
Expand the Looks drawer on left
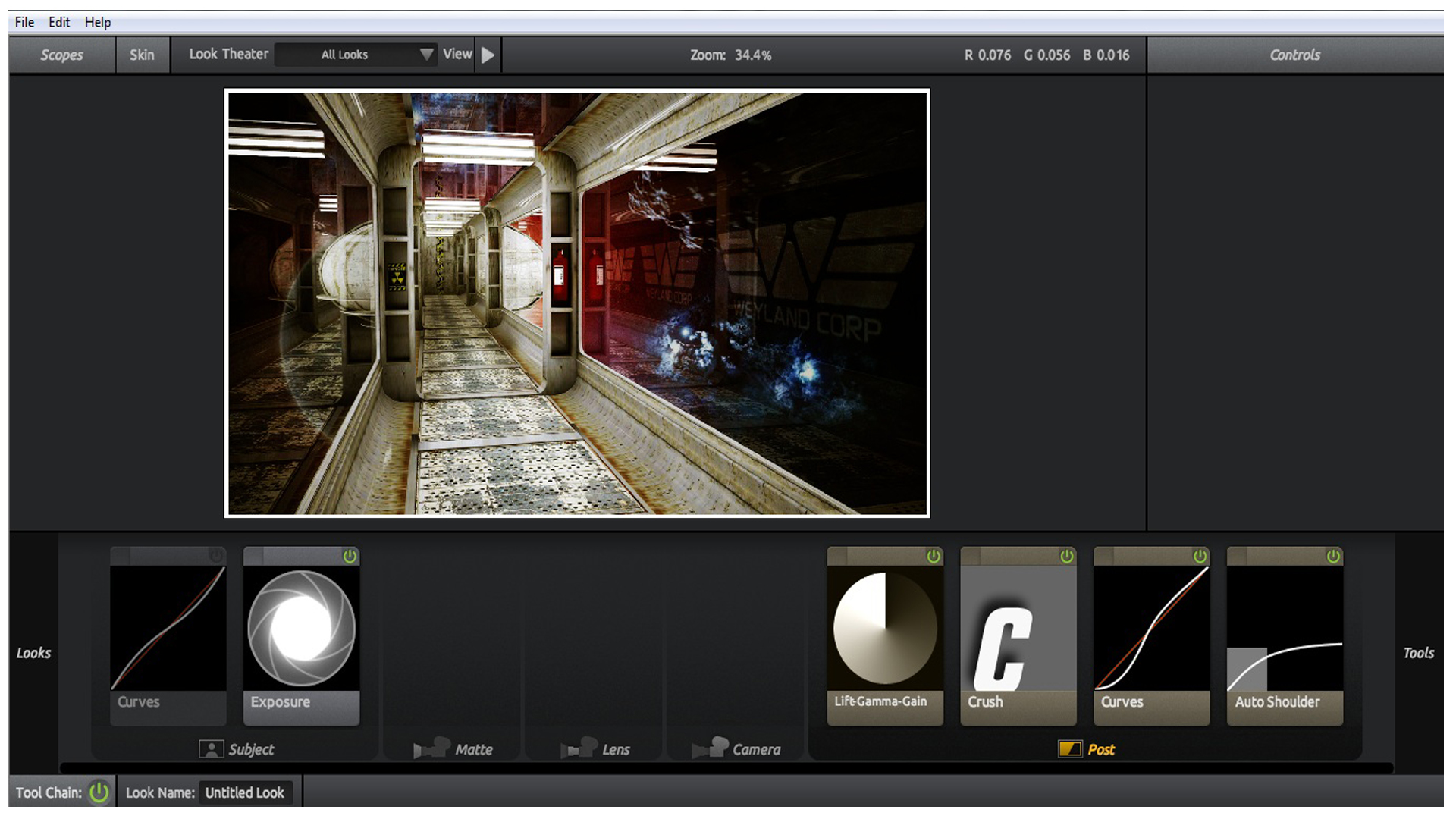[x=33, y=653]
